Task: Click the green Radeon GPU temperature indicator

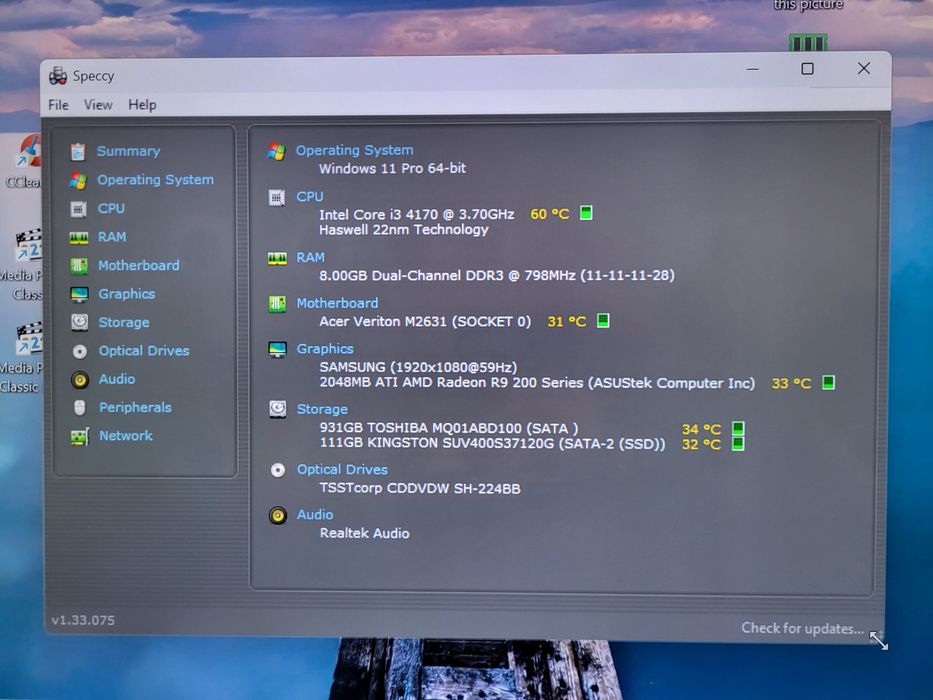Action: 828,382
